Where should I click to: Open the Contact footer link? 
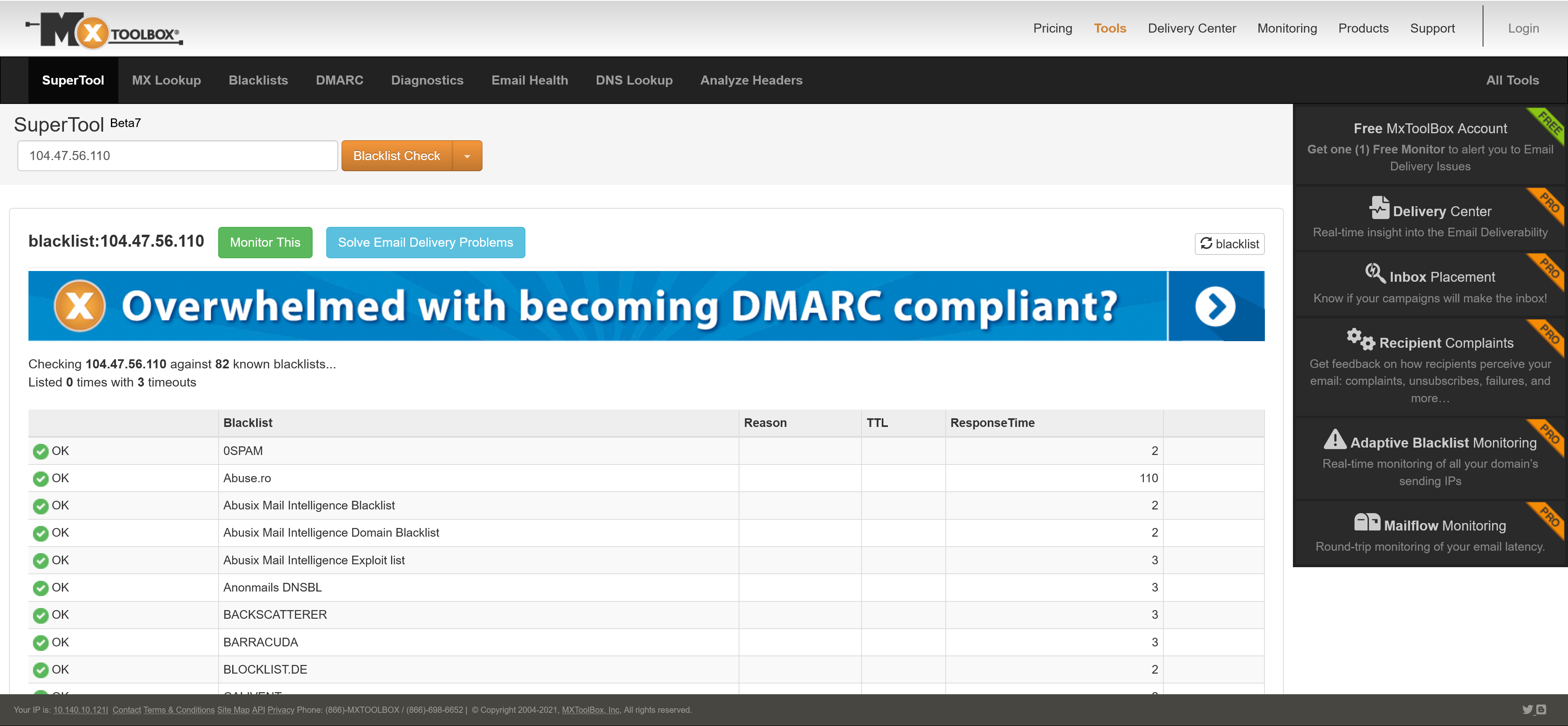(x=127, y=710)
